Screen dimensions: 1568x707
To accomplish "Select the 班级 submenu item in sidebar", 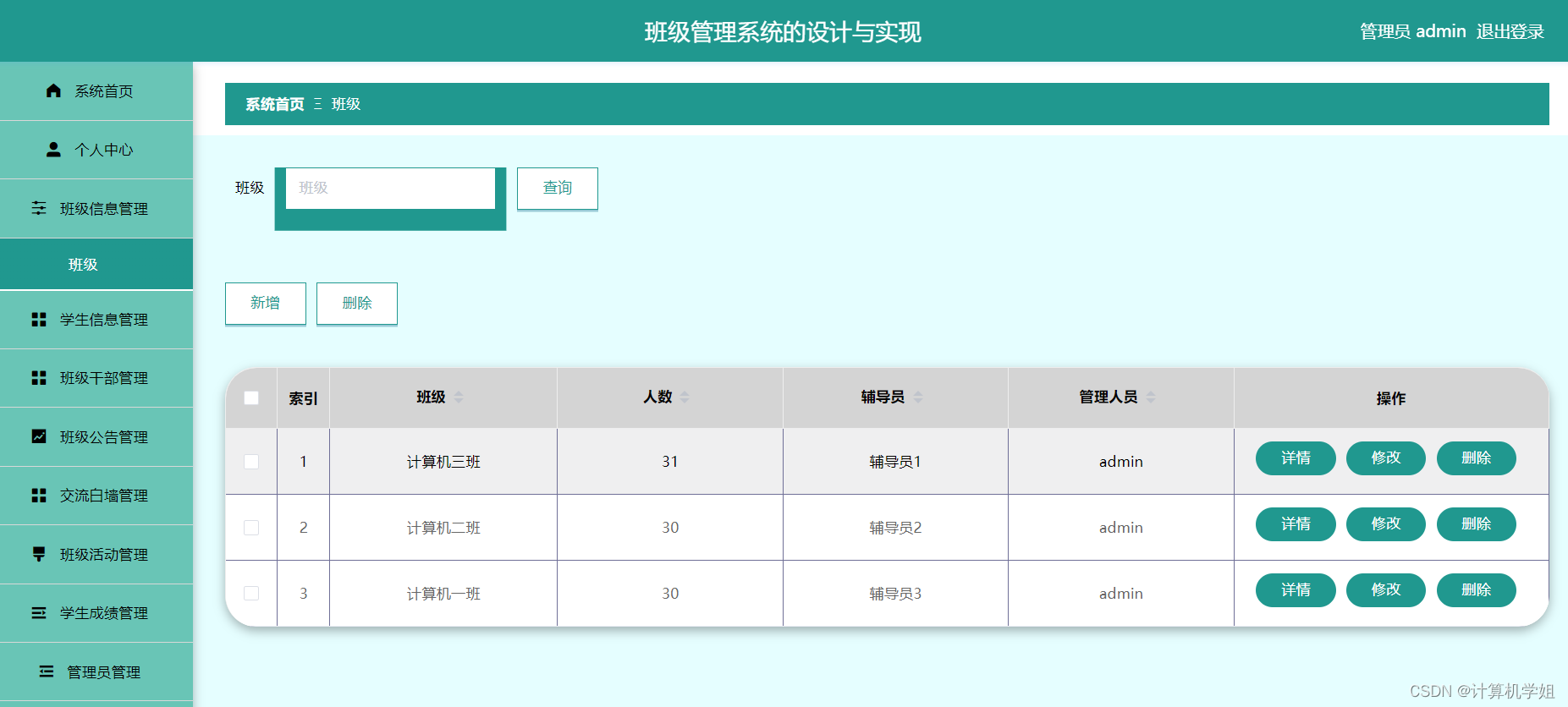I will pyautogui.click(x=96, y=264).
